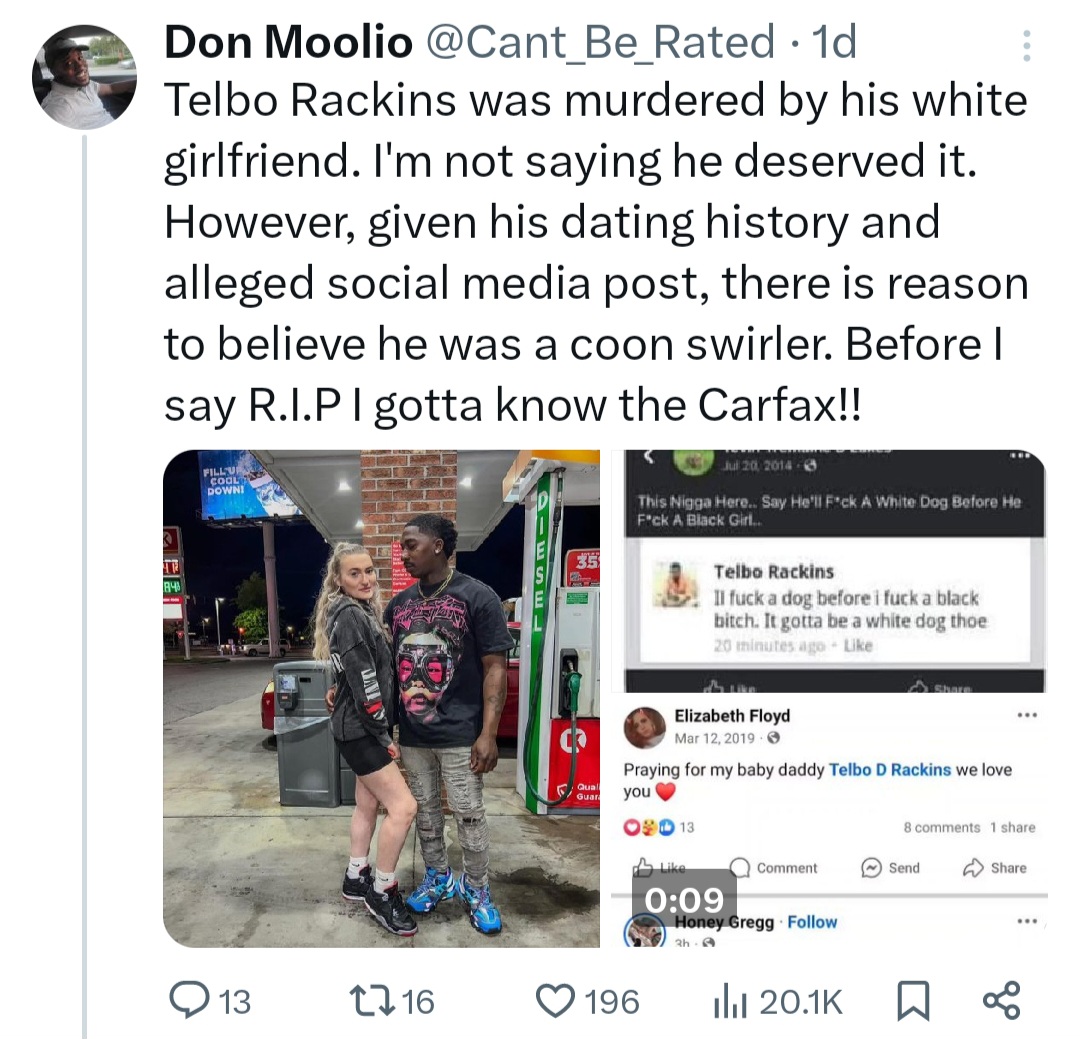Click the back arrow in the dark screenshot
The image size is (1080, 1039).
click(646, 458)
